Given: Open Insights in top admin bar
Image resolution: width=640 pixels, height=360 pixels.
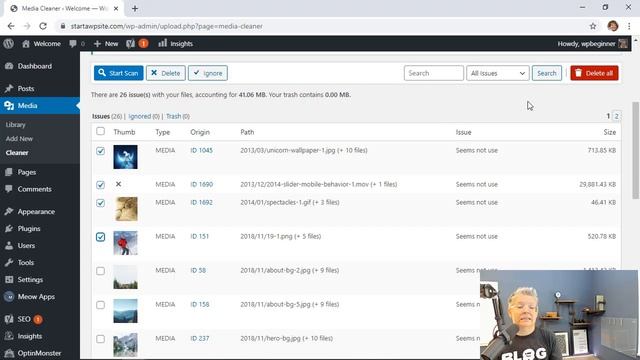Looking at the screenshot, I should tap(176, 44).
